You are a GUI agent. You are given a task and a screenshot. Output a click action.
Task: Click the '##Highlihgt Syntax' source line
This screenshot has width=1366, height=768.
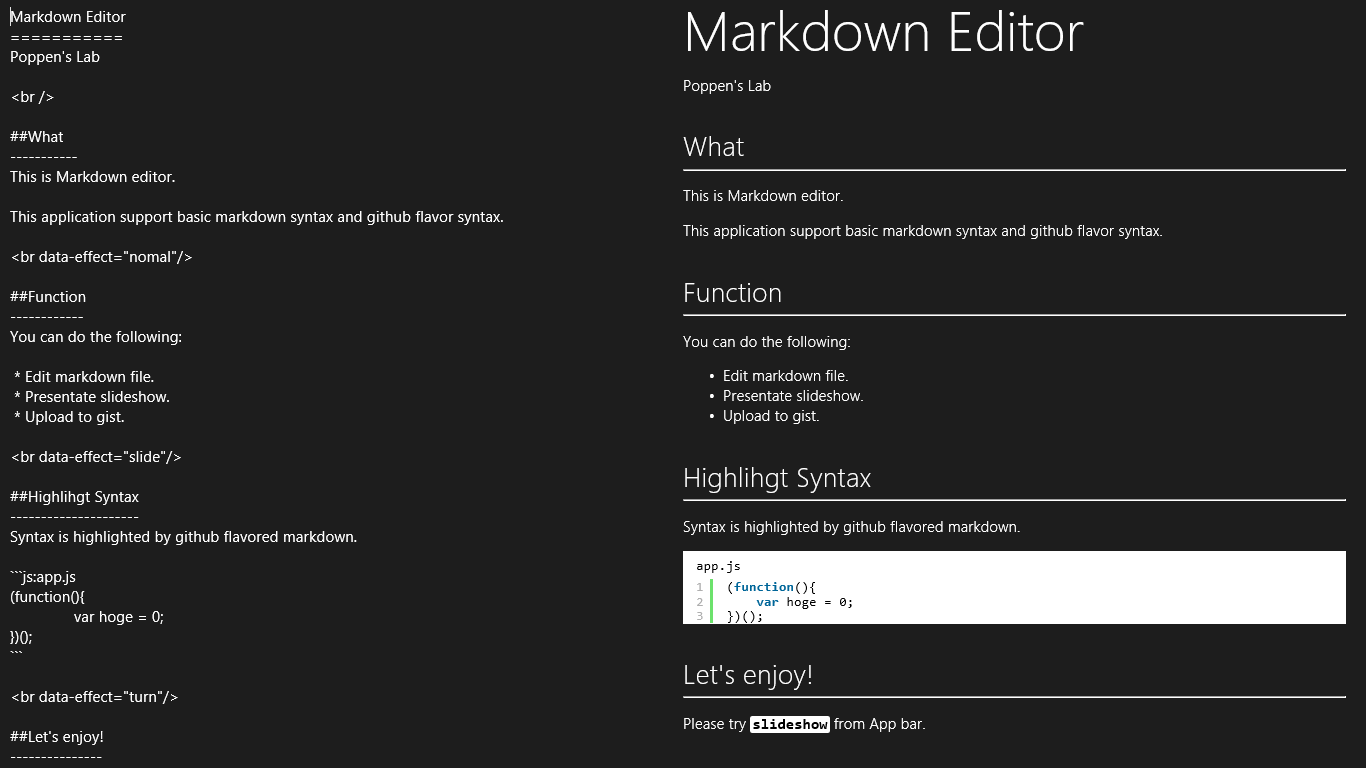point(75,497)
